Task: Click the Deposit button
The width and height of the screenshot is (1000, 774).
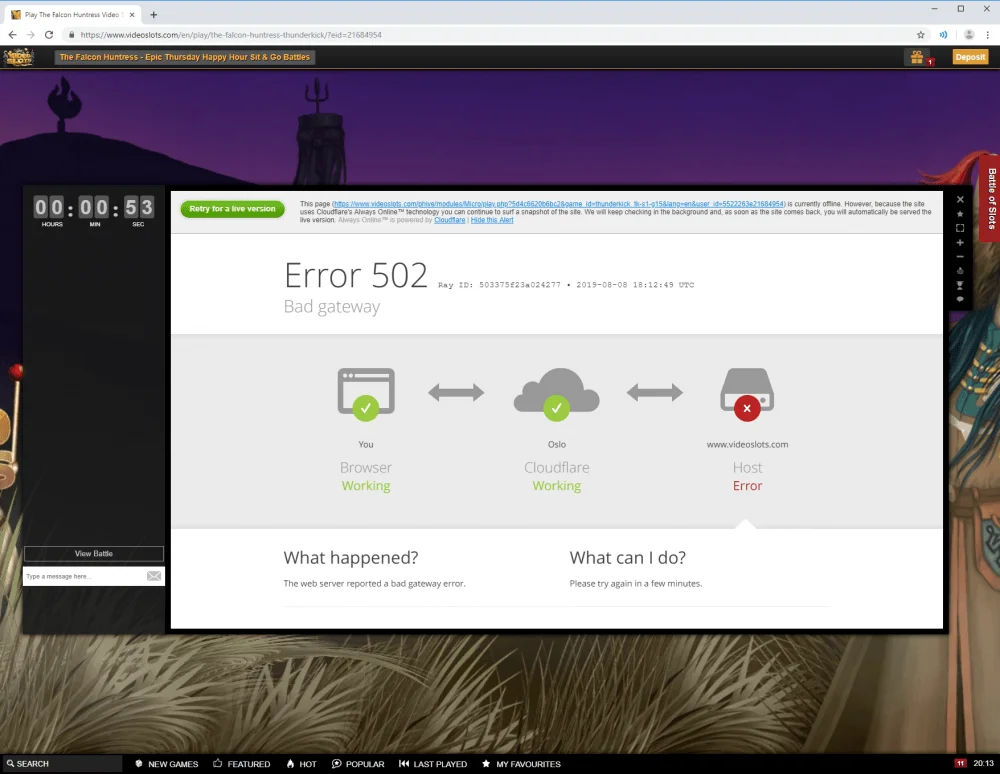Action: coord(970,57)
